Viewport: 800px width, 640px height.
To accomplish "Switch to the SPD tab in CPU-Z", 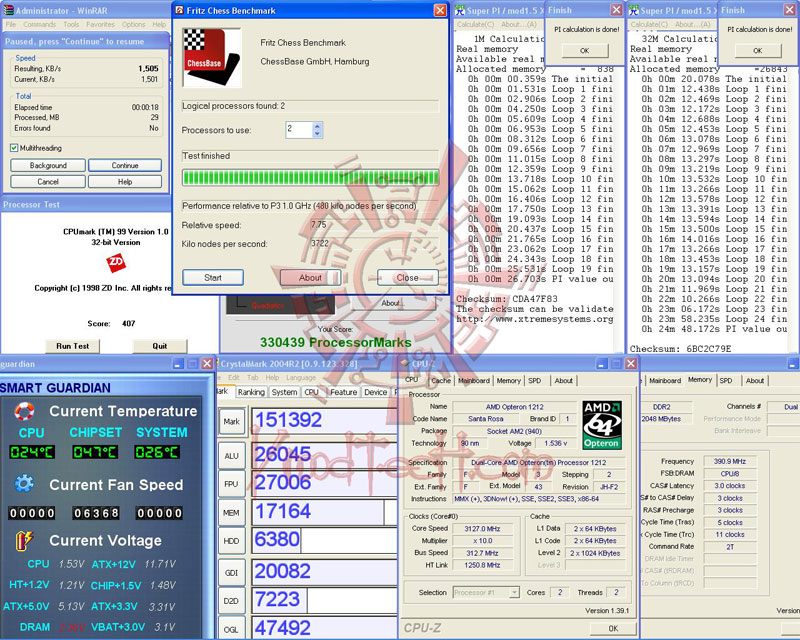I will (x=535, y=381).
